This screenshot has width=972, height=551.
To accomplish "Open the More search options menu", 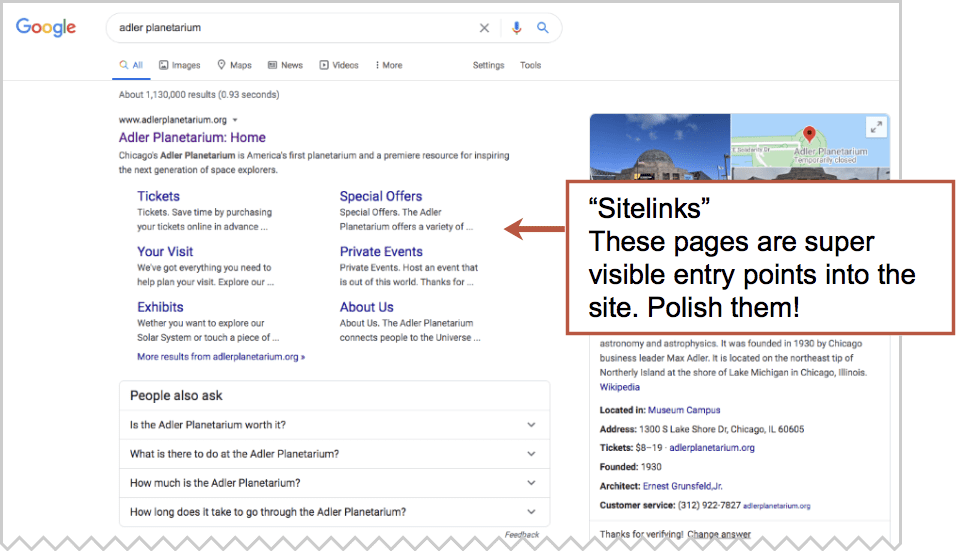I will (389, 65).
